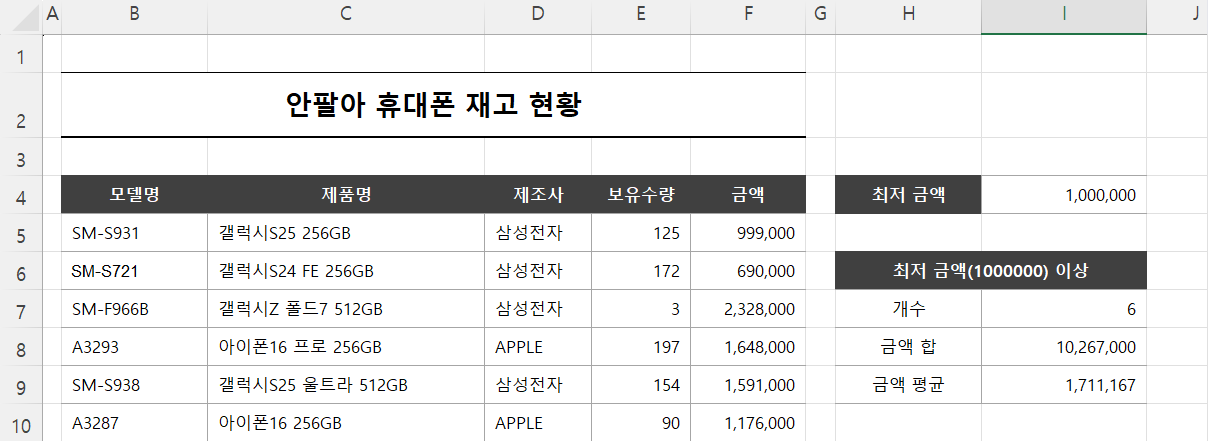
Task: Select average cell showing 1,711,167
Action: pos(1064,385)
